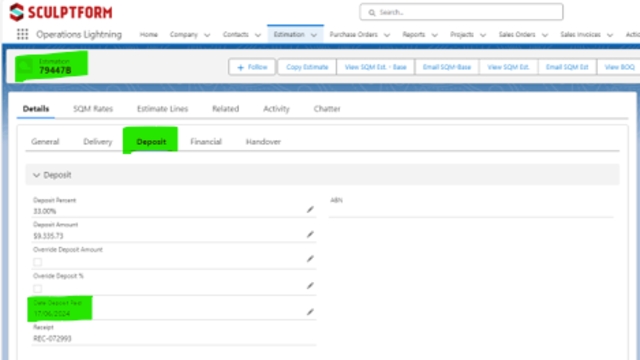Open Contacts navigation tab

click(236, 35)
